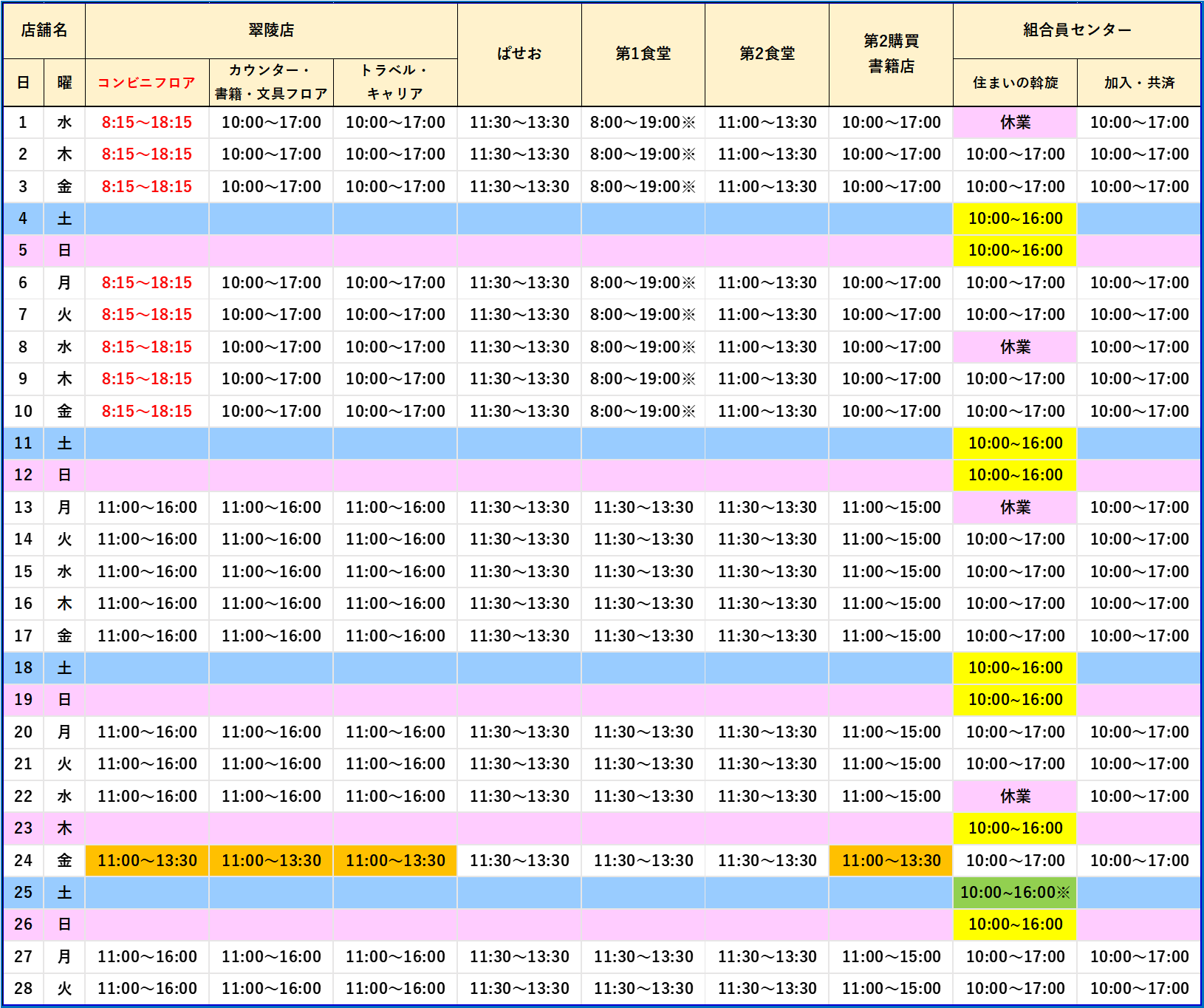Click the 木 weekday cell for day 23
Image resolution: width=1204 pixels, height=1008 pixels.
click(65, 828)
